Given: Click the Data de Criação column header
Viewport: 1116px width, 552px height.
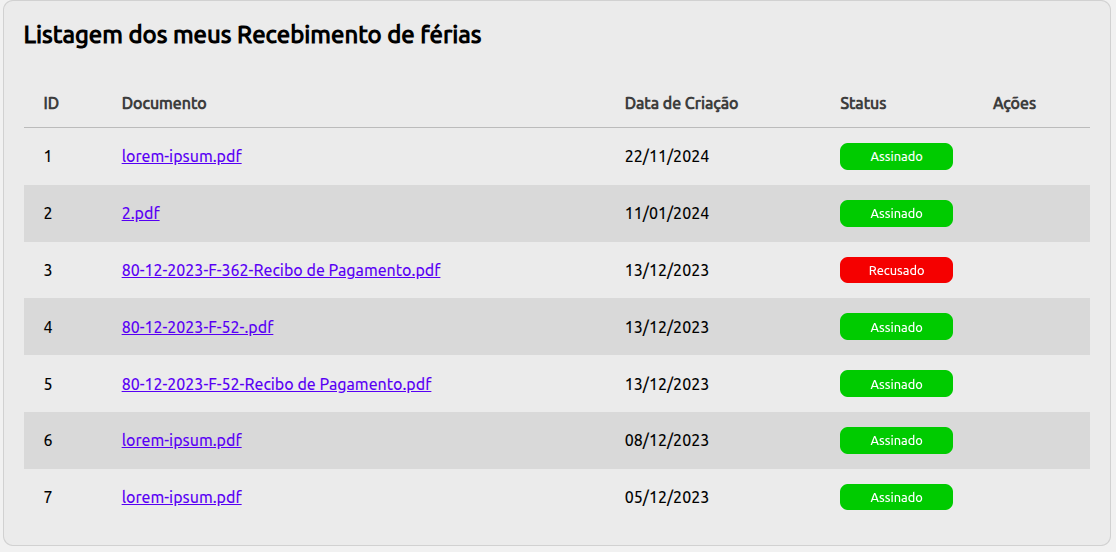Looking at the screenshot, I should [681, 103].
